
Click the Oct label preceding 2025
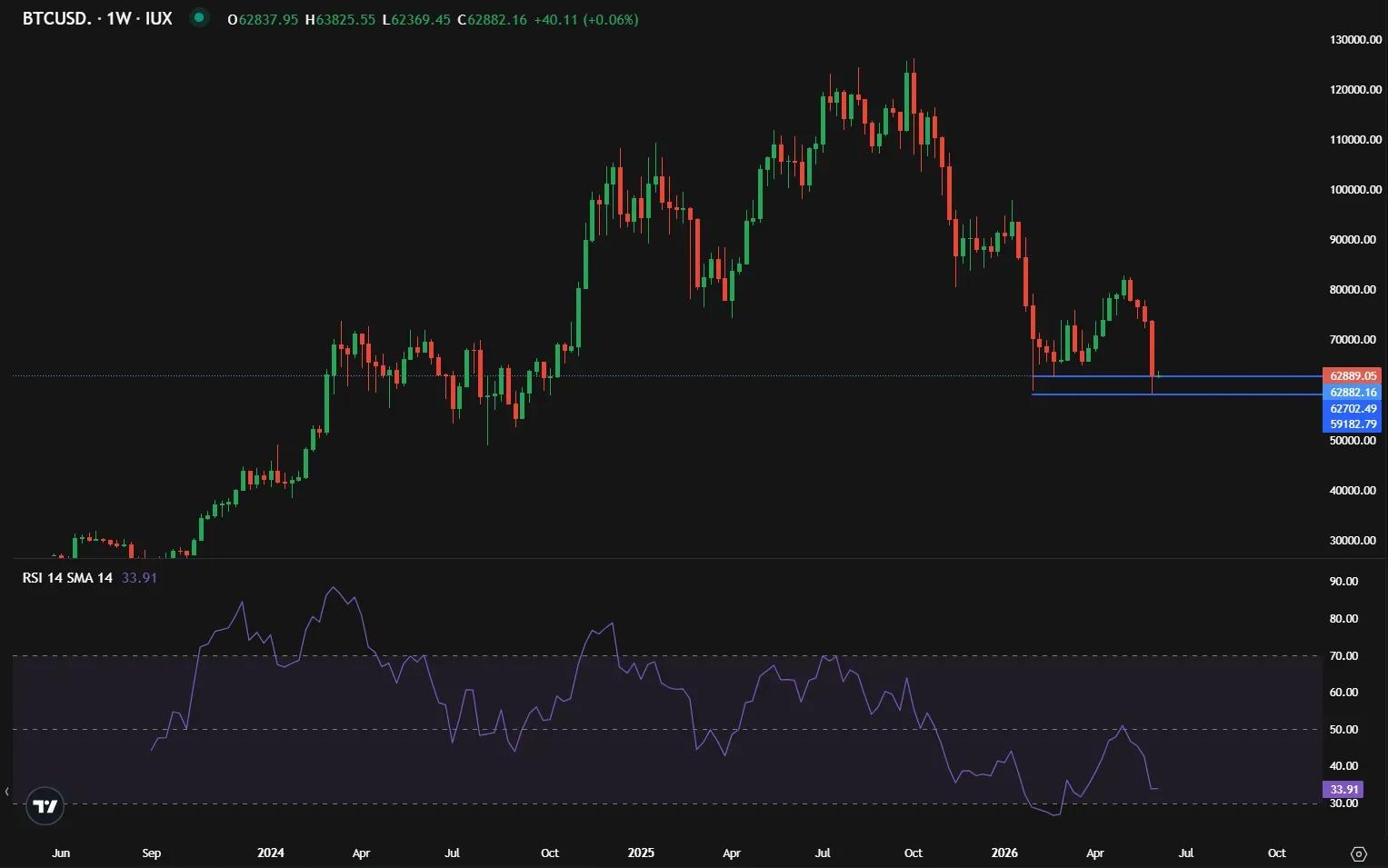click(550, 853)
